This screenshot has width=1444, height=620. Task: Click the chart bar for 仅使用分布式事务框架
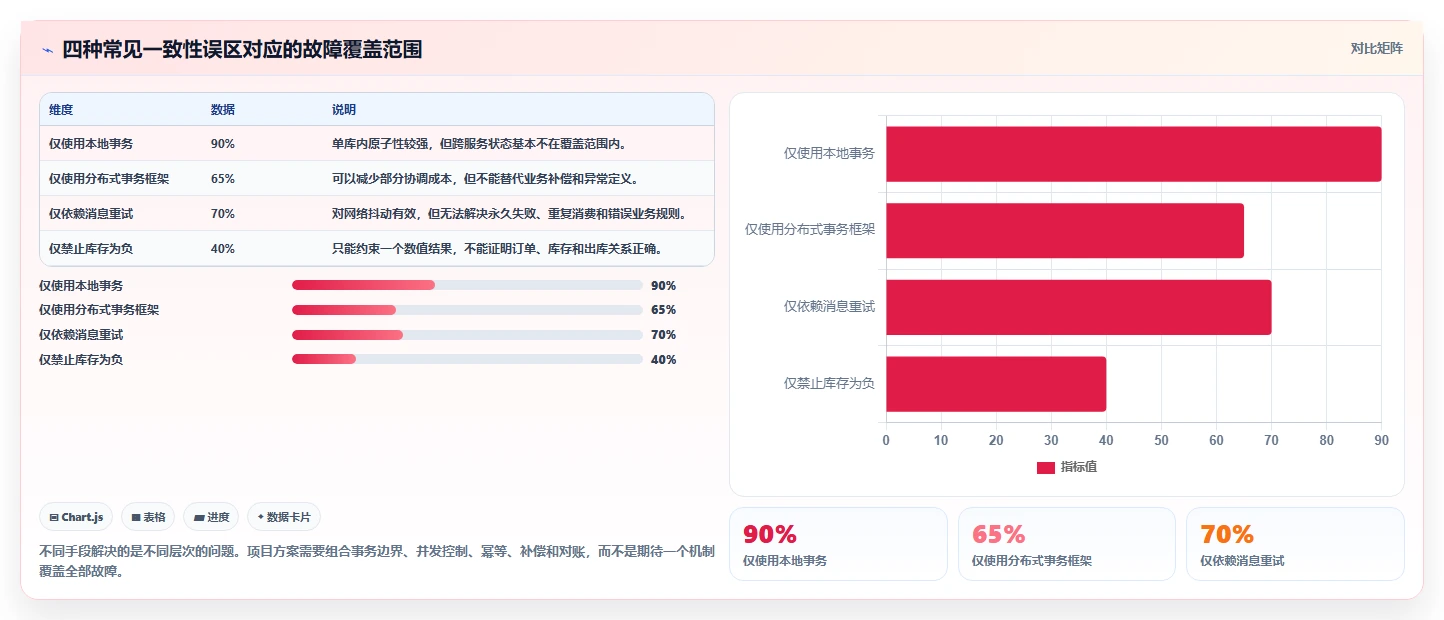click(x=1065, y=230)
